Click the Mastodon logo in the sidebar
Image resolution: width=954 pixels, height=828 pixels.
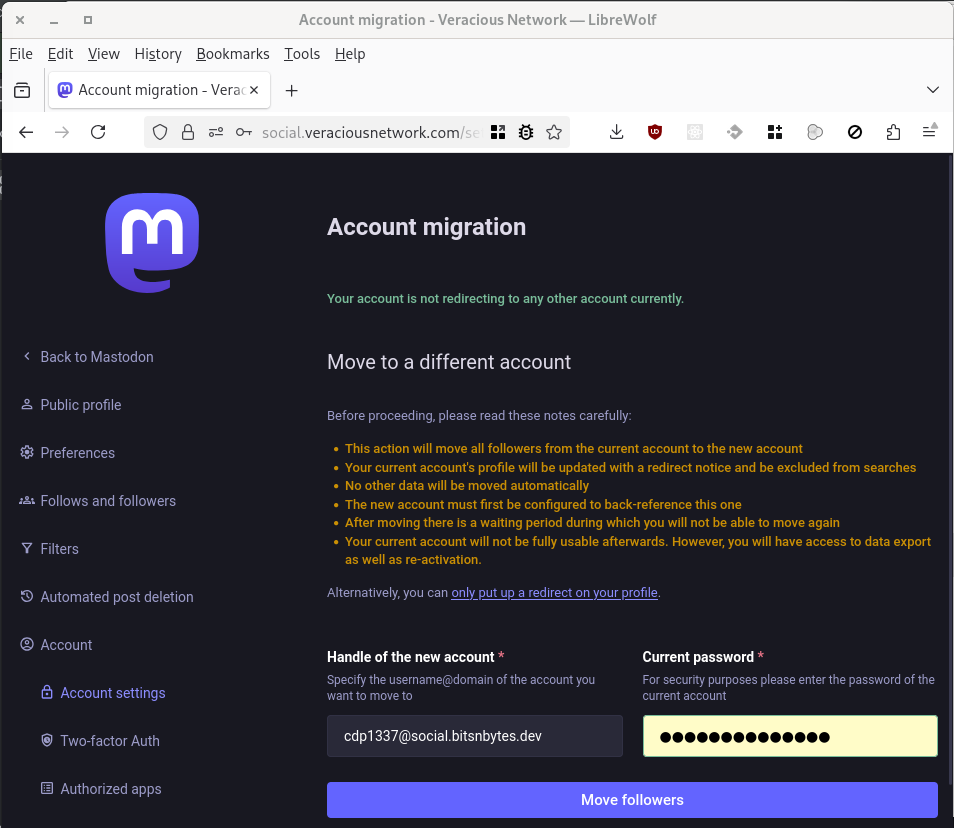click(x=152, y=243)
